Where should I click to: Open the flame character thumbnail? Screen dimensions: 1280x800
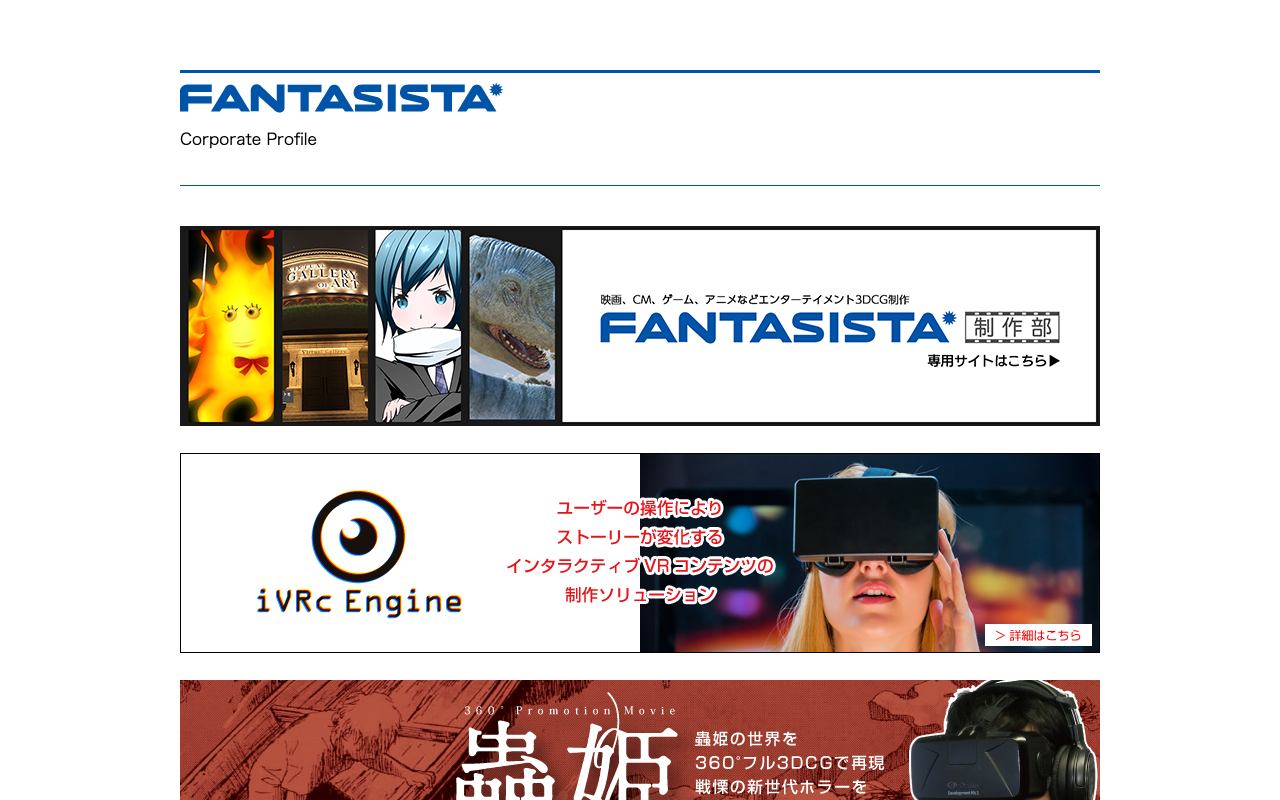click(x=231, y=326)
